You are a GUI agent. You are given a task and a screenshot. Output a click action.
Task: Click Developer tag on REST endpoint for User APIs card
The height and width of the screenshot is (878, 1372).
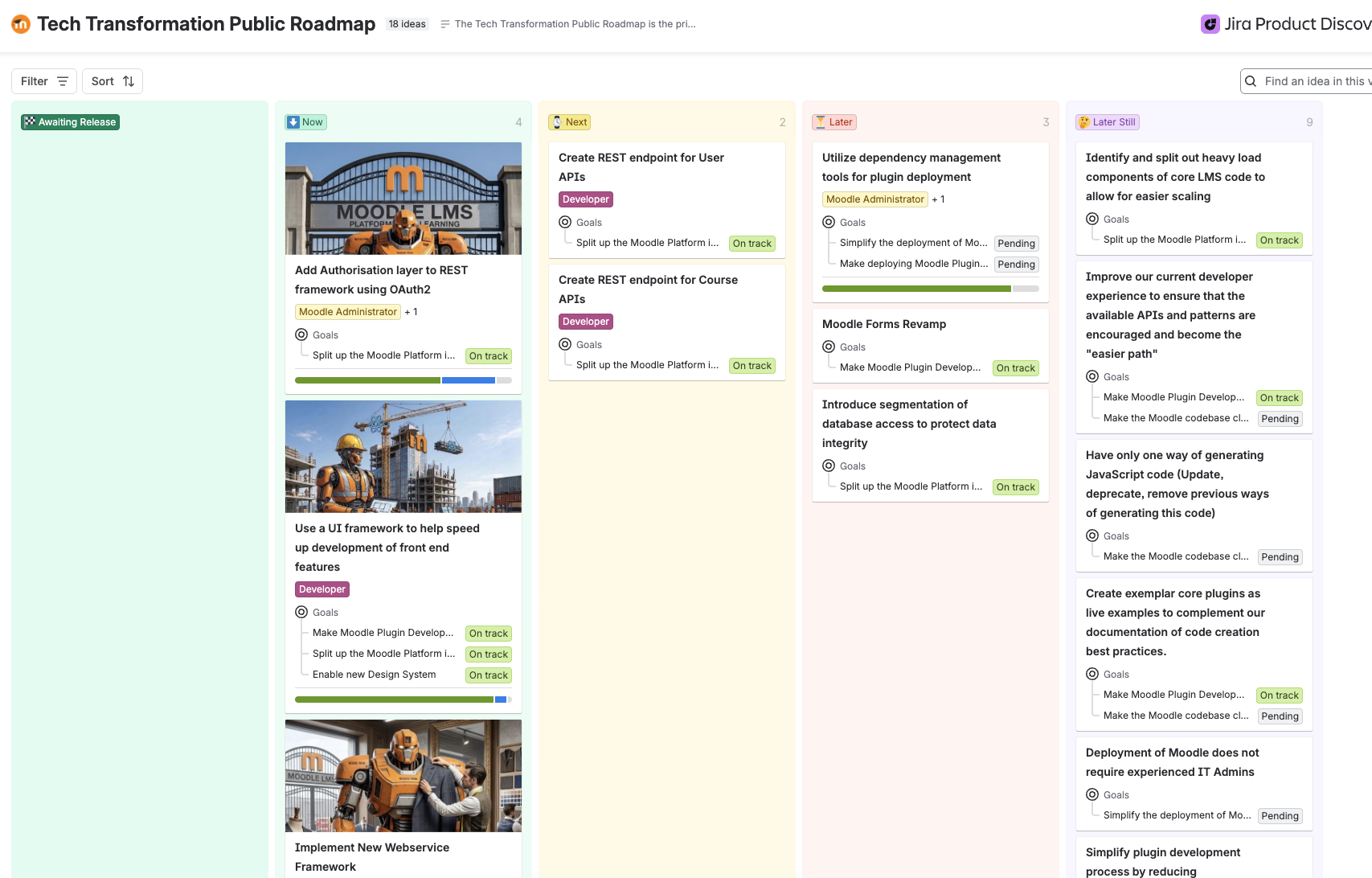[x=586, y=199]
